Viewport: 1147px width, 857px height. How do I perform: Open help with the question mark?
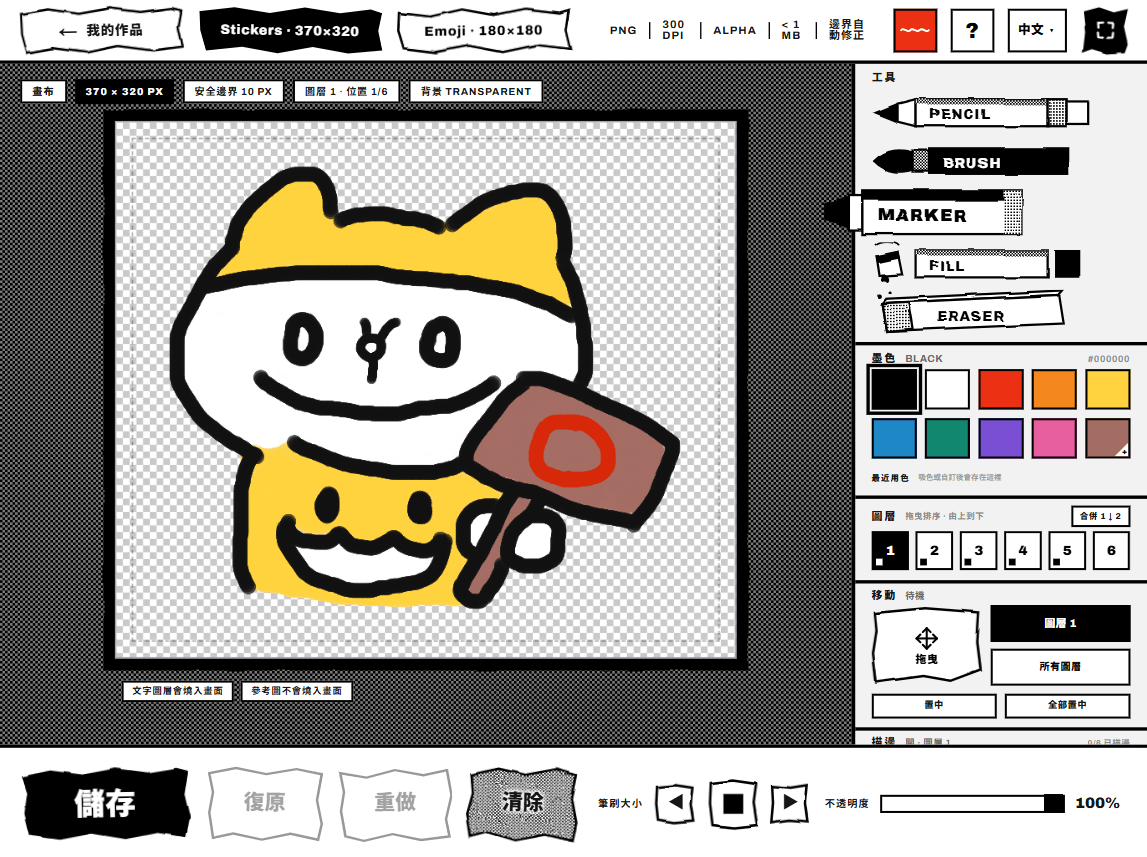coord(972,31)
